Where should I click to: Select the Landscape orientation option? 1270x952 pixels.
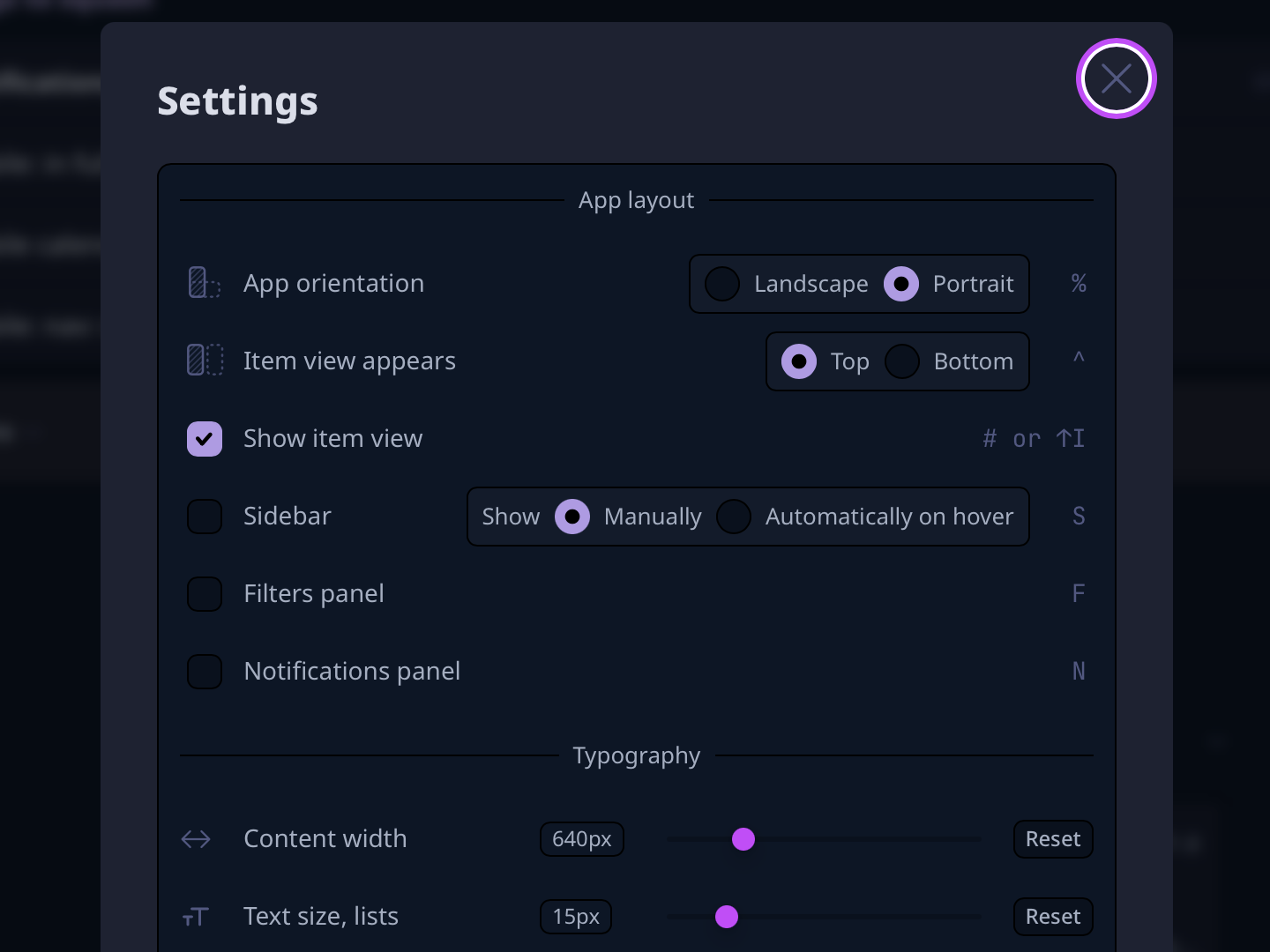tap(722, 284)
